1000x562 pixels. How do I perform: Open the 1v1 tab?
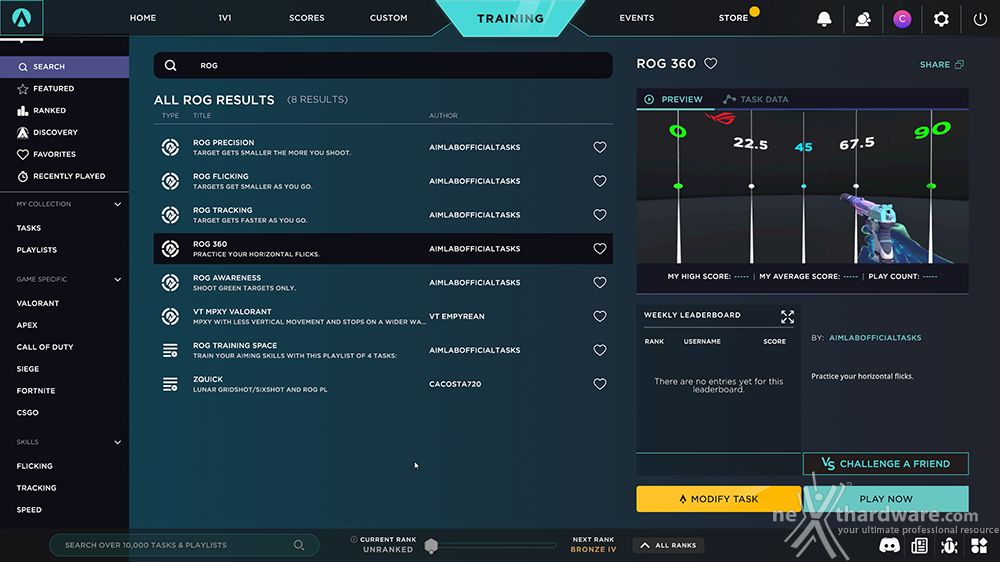coord(224,18)
